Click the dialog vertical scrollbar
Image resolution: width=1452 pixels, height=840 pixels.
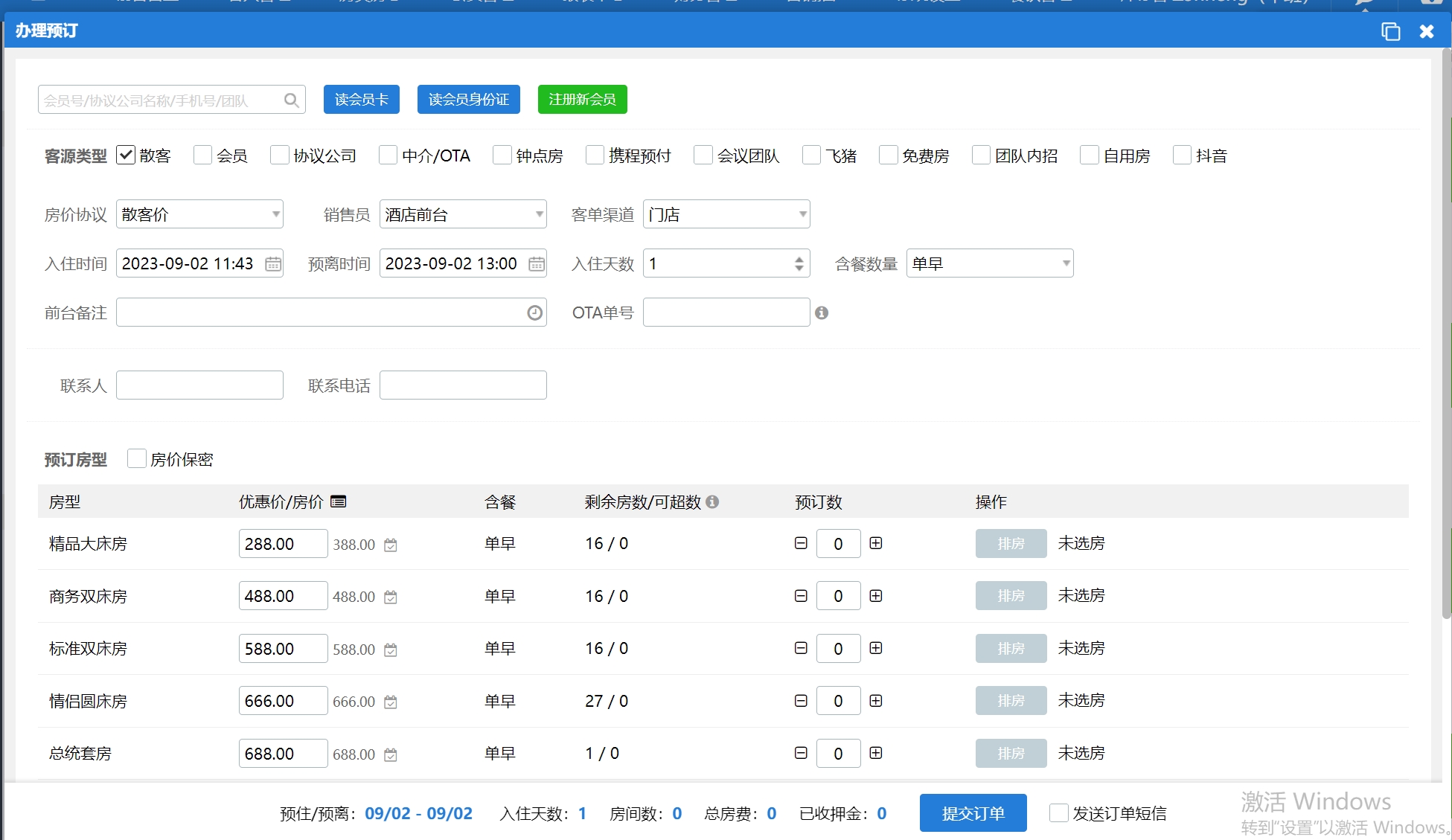tap(1446, 335)
